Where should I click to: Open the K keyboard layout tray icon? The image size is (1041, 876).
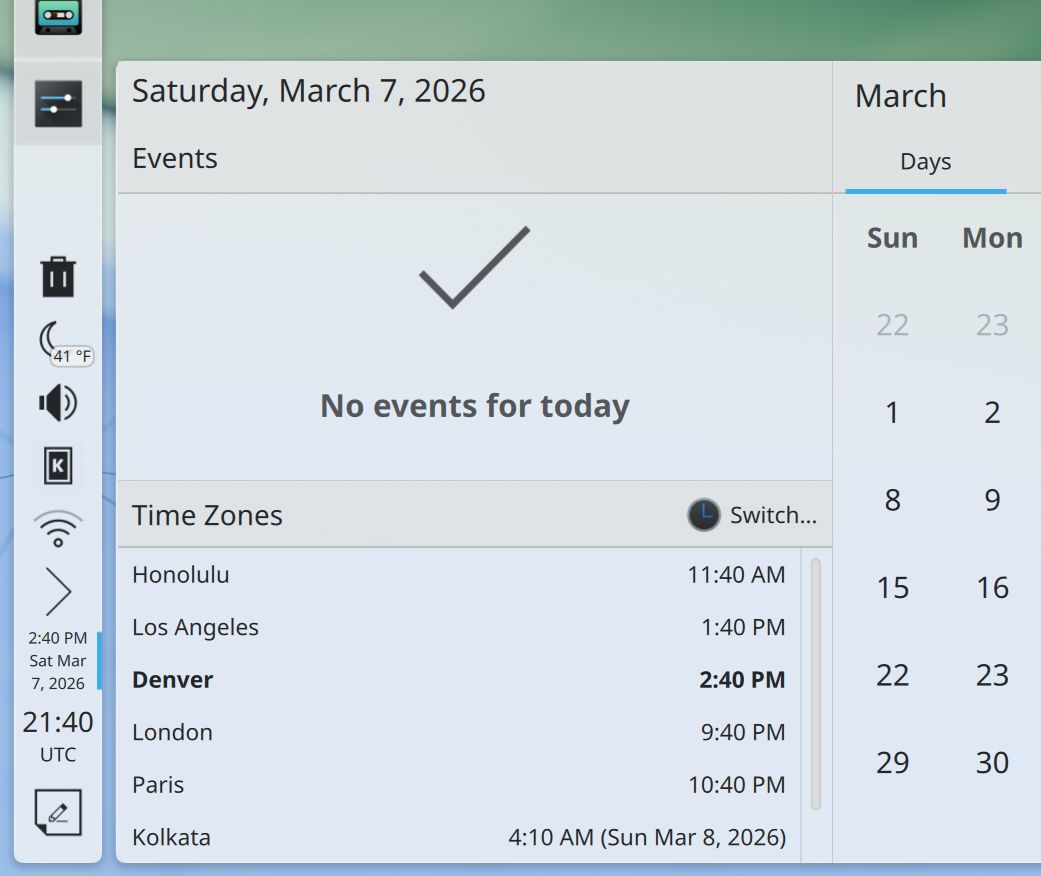(x=58, y=466)
